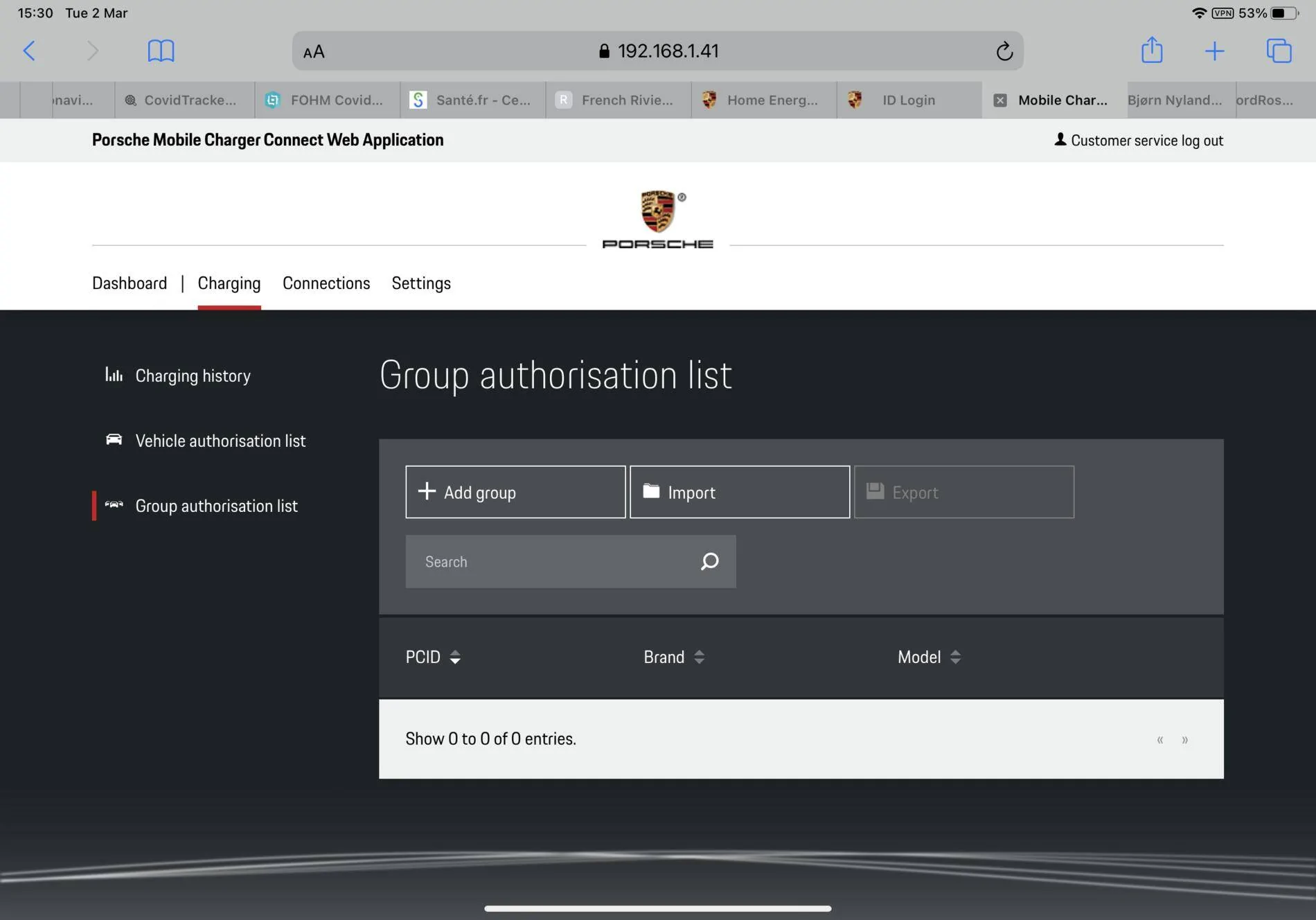The width and height of the screenshot is (1316, 920).
Task: Go to previous page of entries
Action: click(x=1160, y=739)
